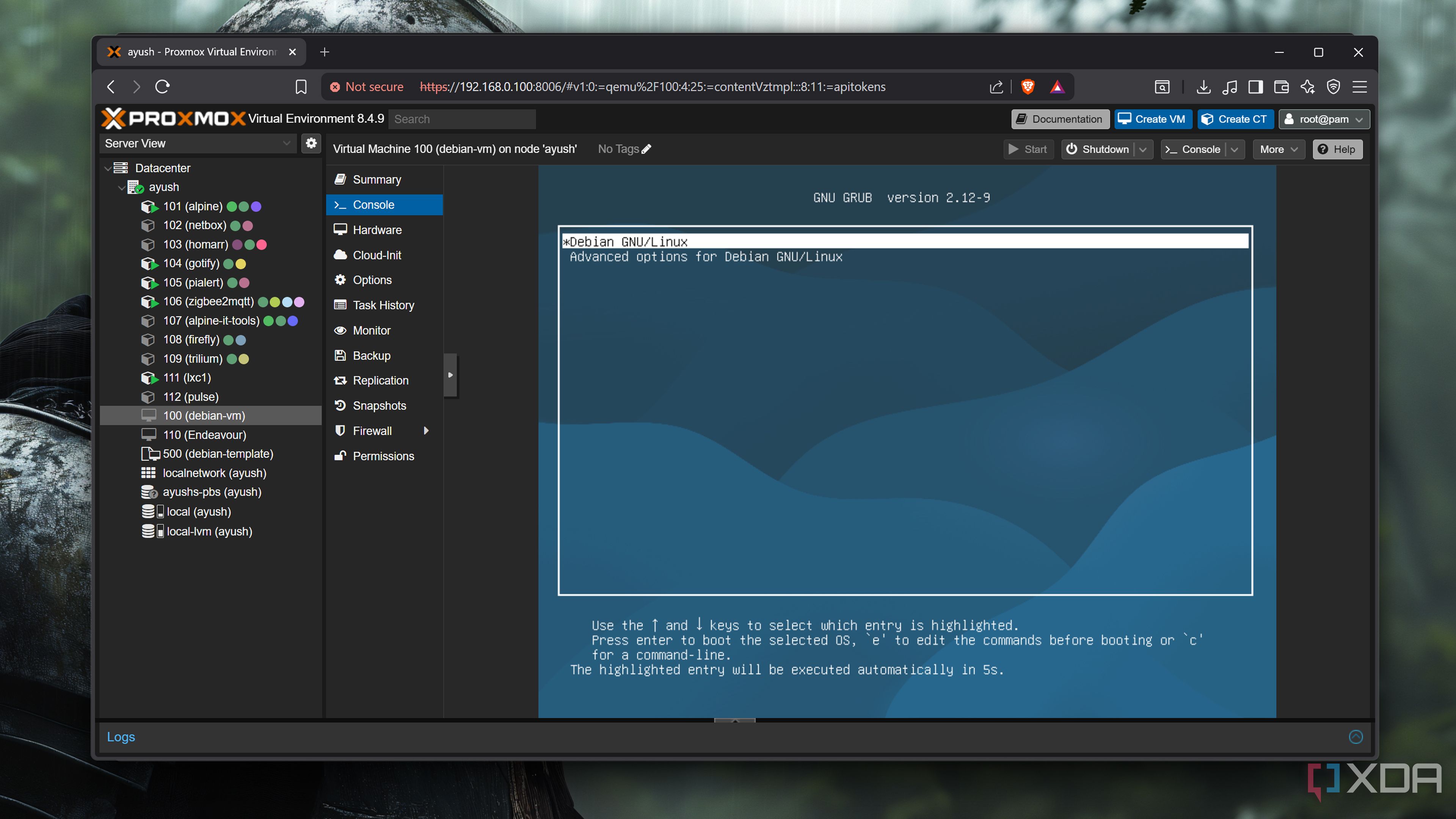Viewport: 1456px width, 819px height.
Task: Edit tags with the pencil icon
Action: [646, 149]
